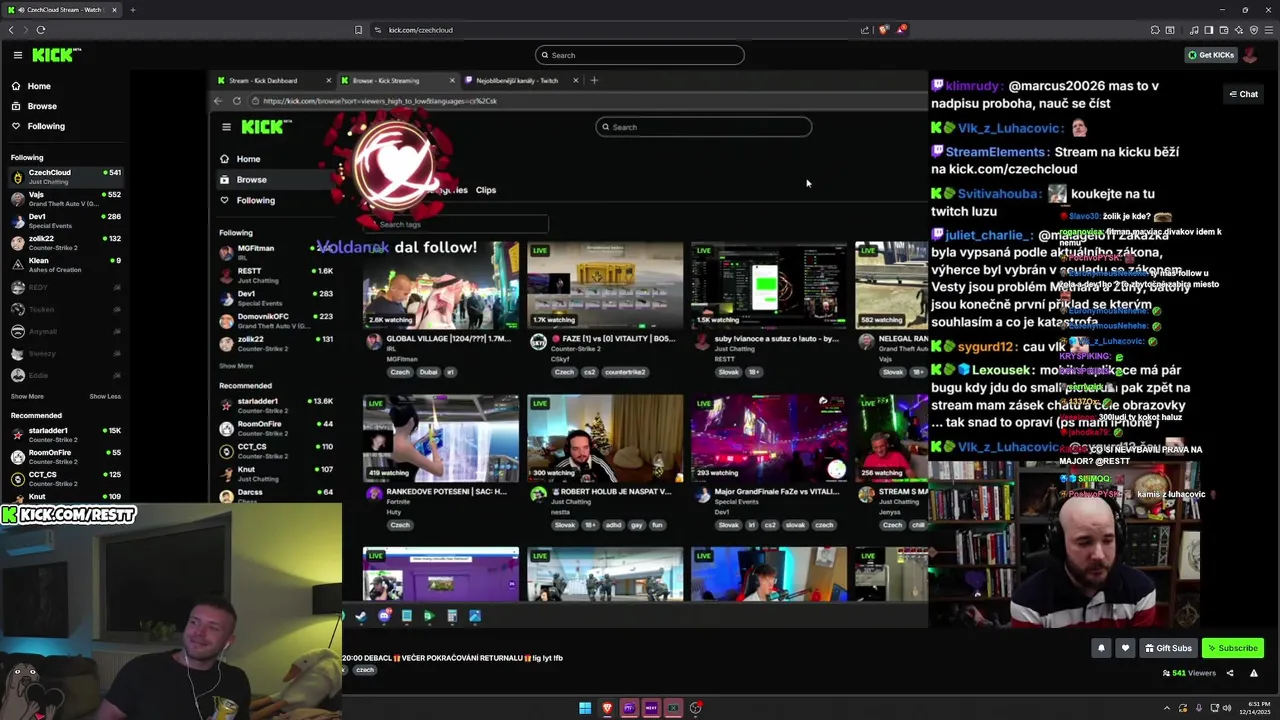Open offline Eddie channel in sidebar
This screenshot has width=1280, height=720.
click(x=65, y=375)
